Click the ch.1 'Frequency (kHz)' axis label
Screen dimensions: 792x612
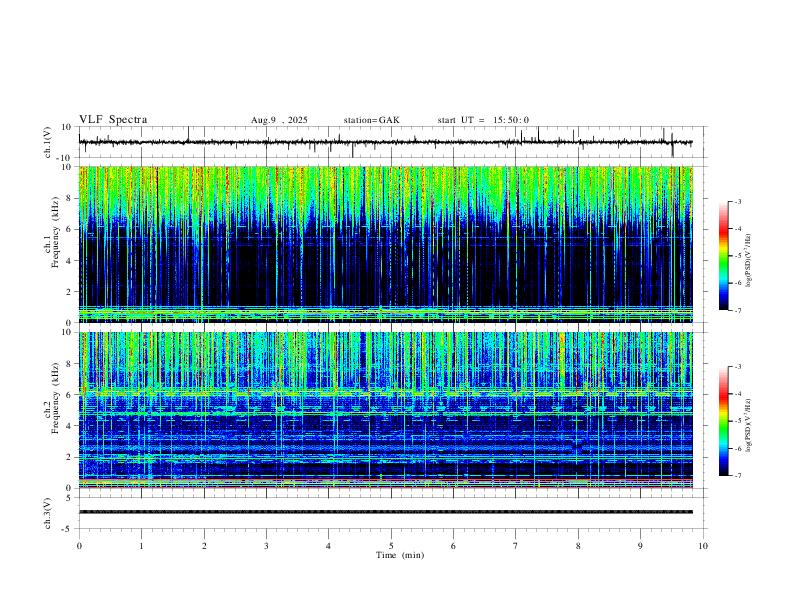tap(55, 232)
